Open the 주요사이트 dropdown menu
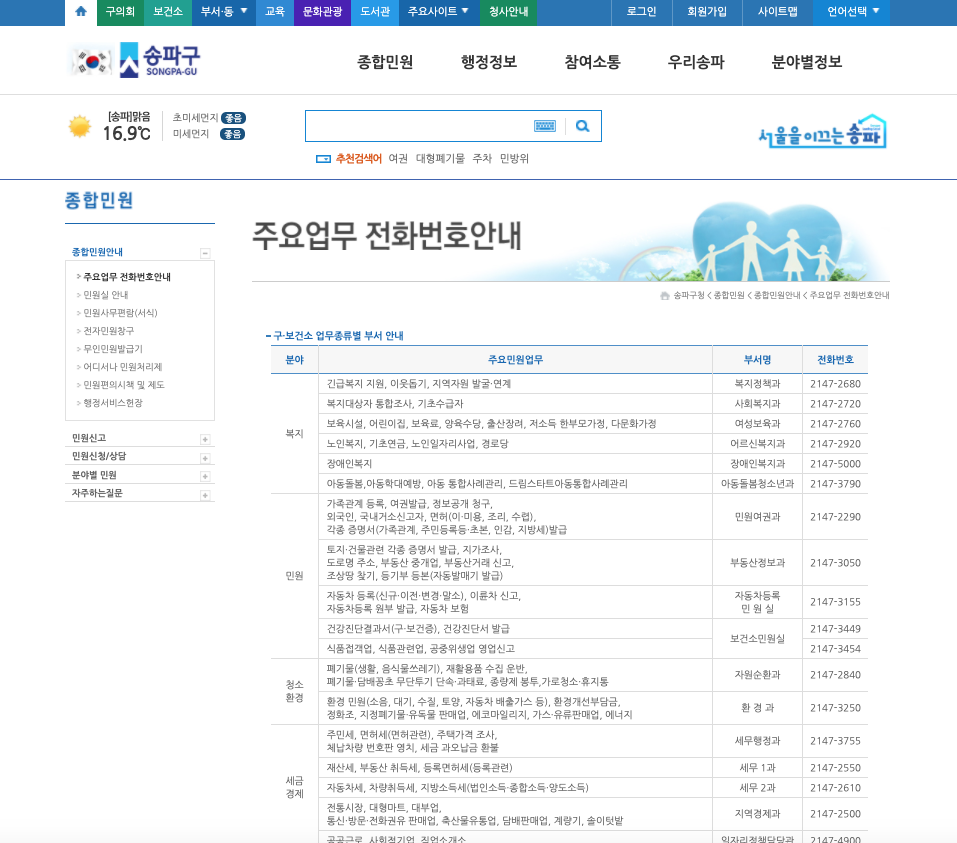Image resolution: width=957 pixels, height=843 pixels. pyautogui.click(x=438, y=13)
